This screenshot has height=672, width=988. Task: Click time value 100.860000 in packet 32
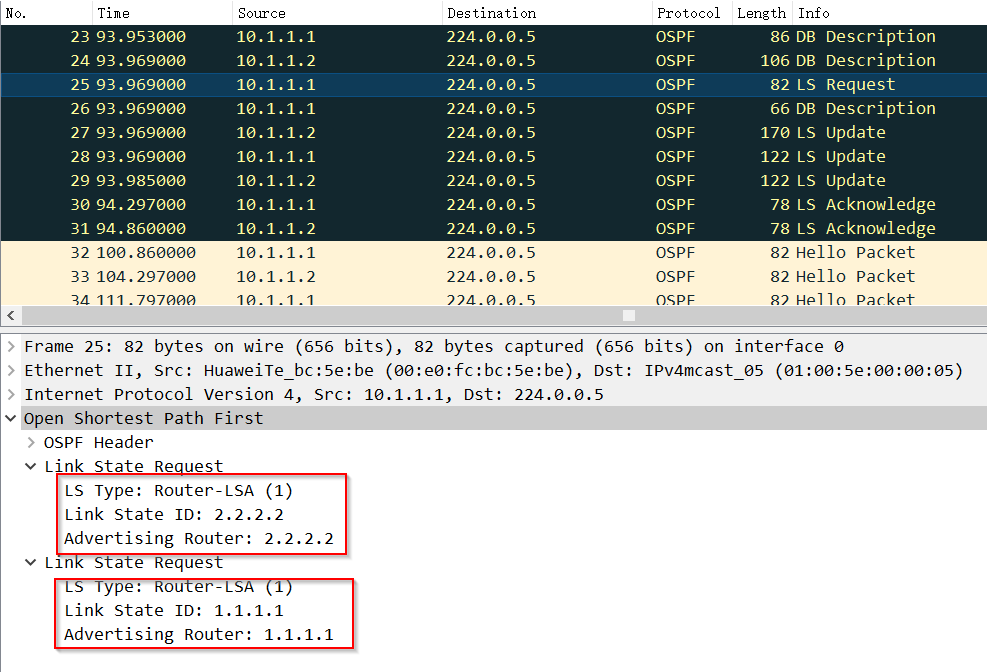coord(146,252)
